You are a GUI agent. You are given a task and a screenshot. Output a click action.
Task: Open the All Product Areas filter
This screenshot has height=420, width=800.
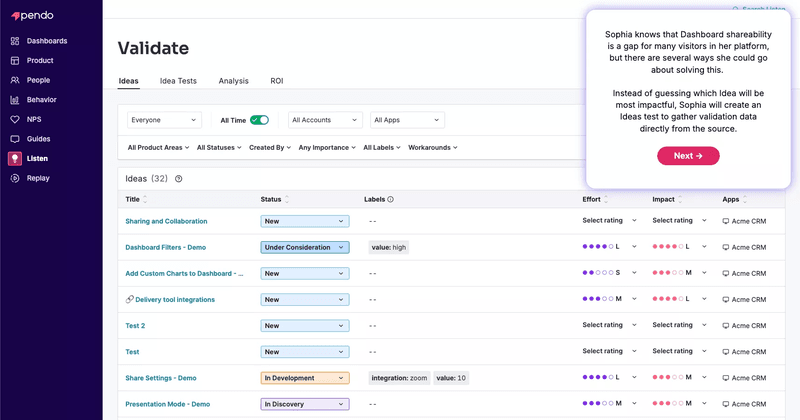tap(158, 148)
